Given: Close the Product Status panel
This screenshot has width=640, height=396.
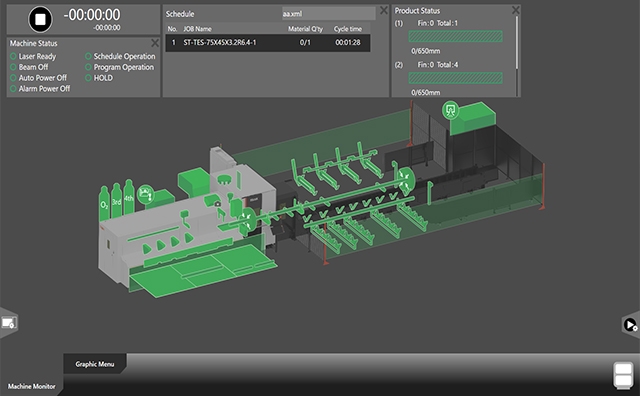Looking at the screenshot, I should 516,10.
